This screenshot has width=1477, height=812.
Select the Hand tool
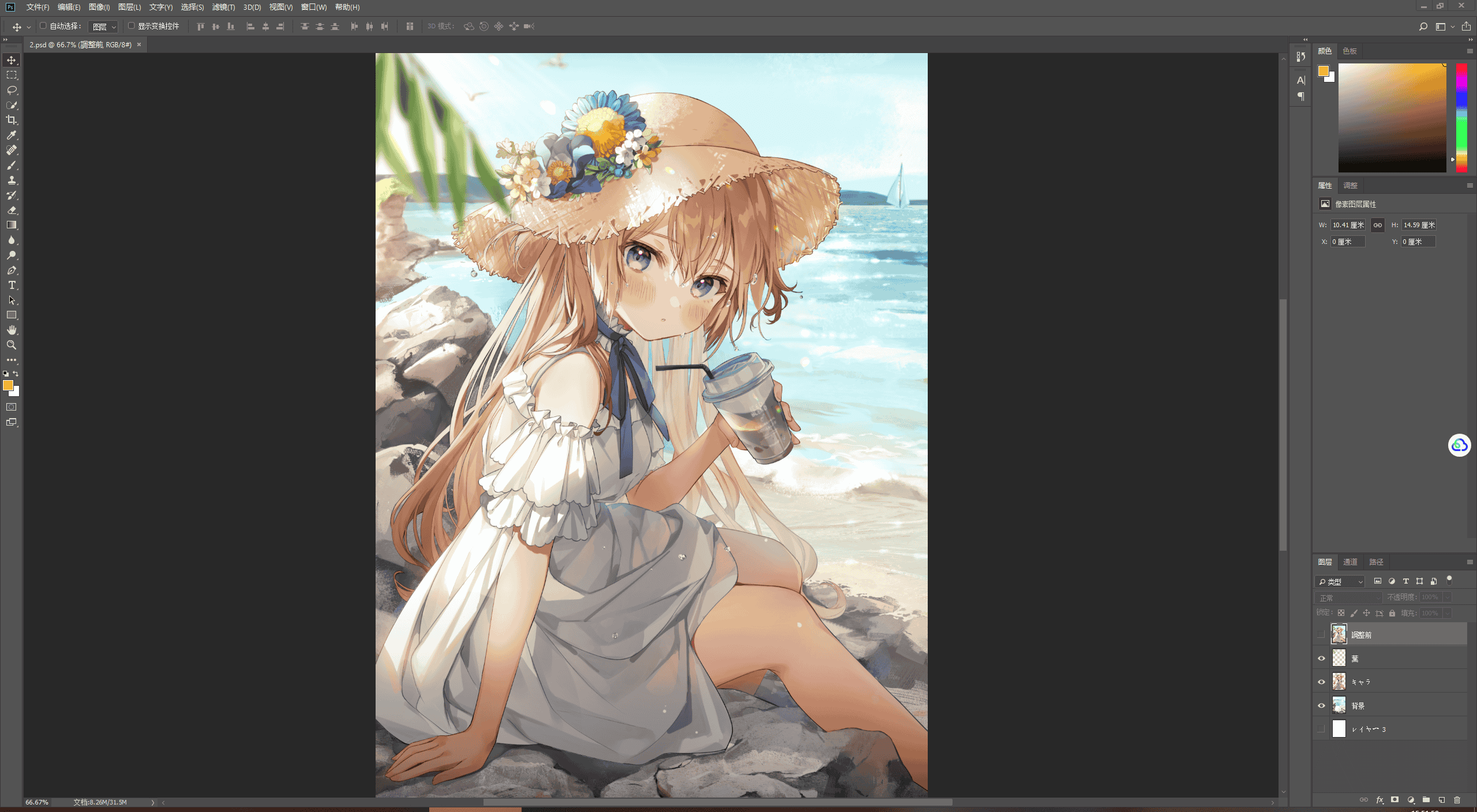click(x=12, y=330)
